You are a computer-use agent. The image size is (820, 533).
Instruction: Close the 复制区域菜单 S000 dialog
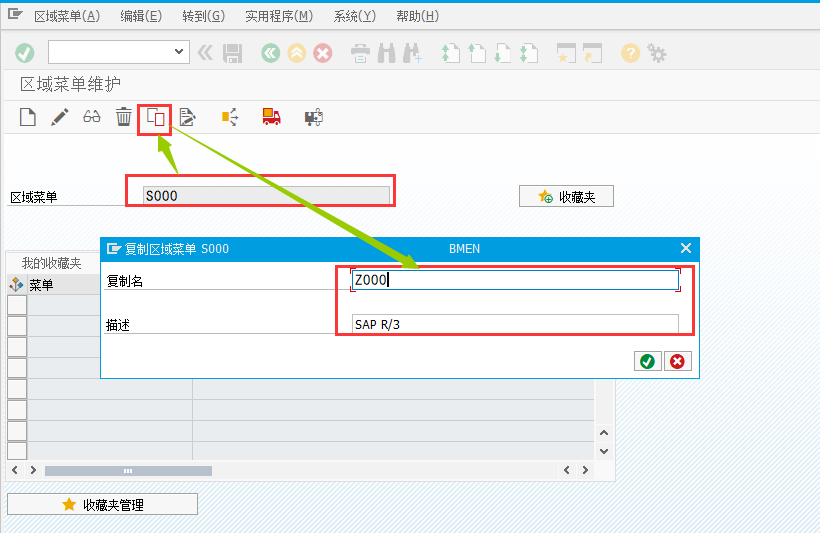(x=686, y=248)
